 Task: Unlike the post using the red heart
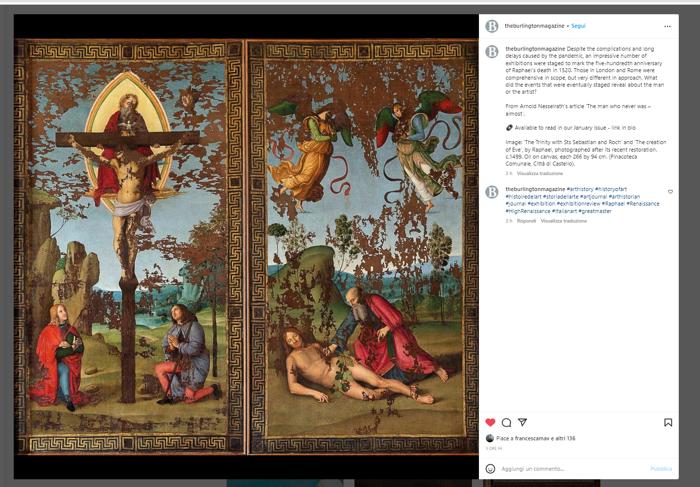click(x=490, y=422)
